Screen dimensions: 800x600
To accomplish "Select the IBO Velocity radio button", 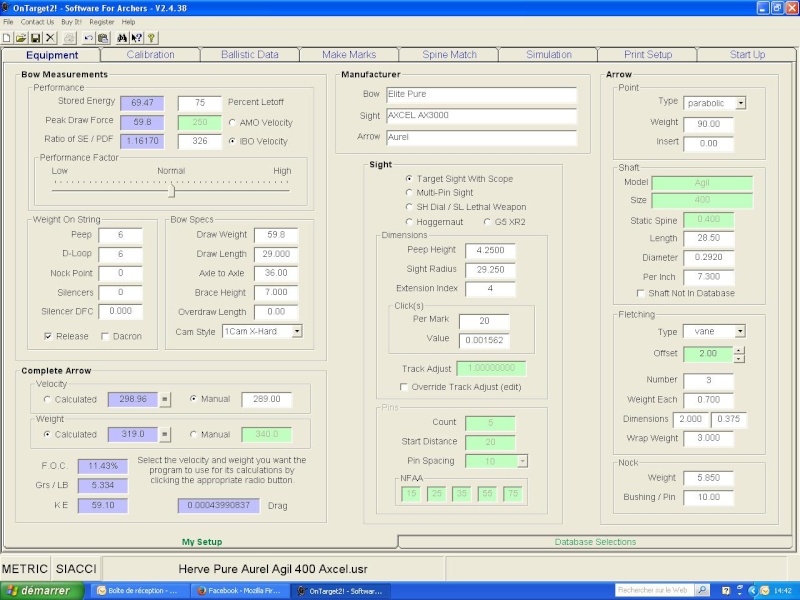I will pyautogui.click(x=233, y=141).
